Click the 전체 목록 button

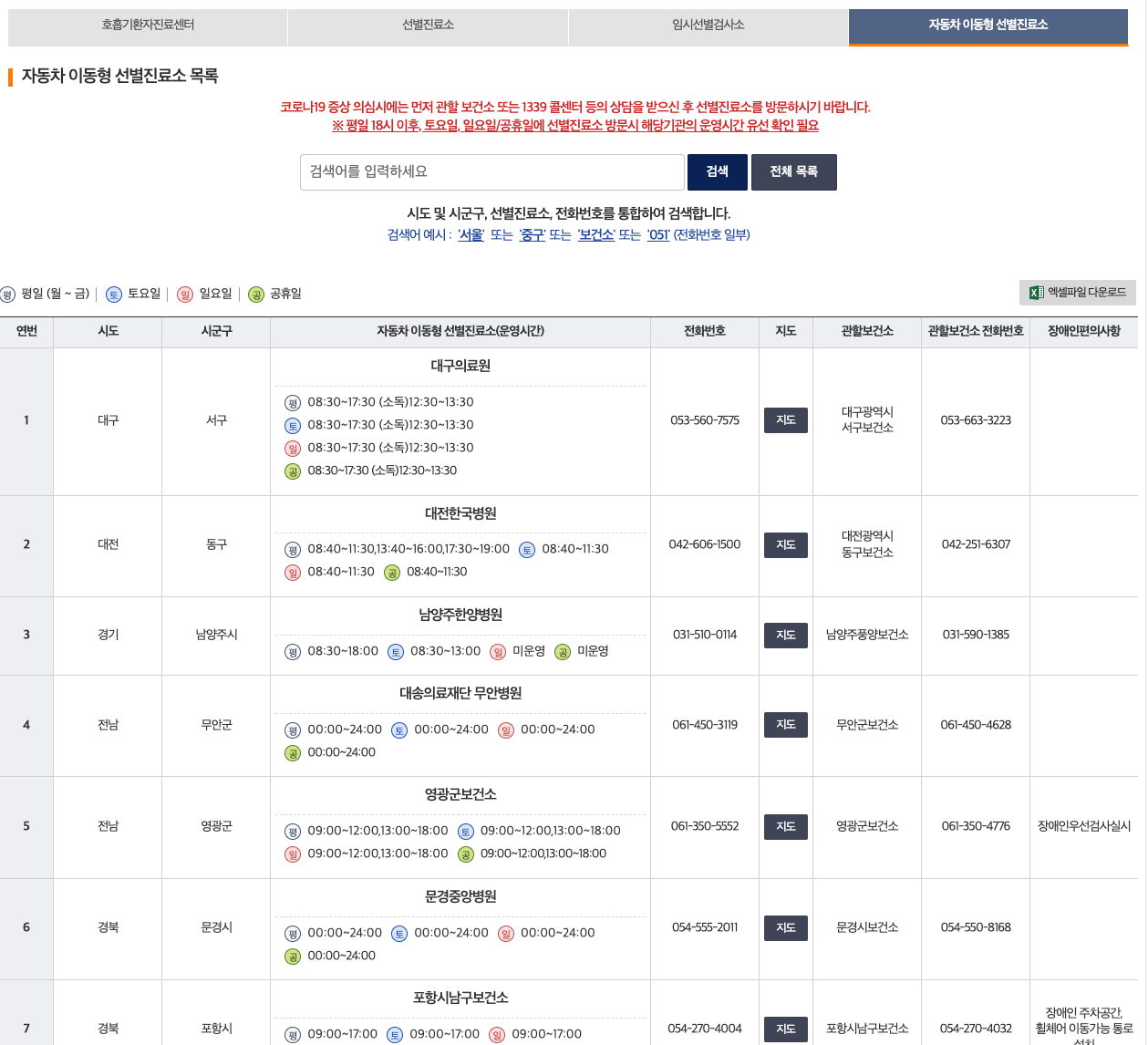click(x=794, y=171)
